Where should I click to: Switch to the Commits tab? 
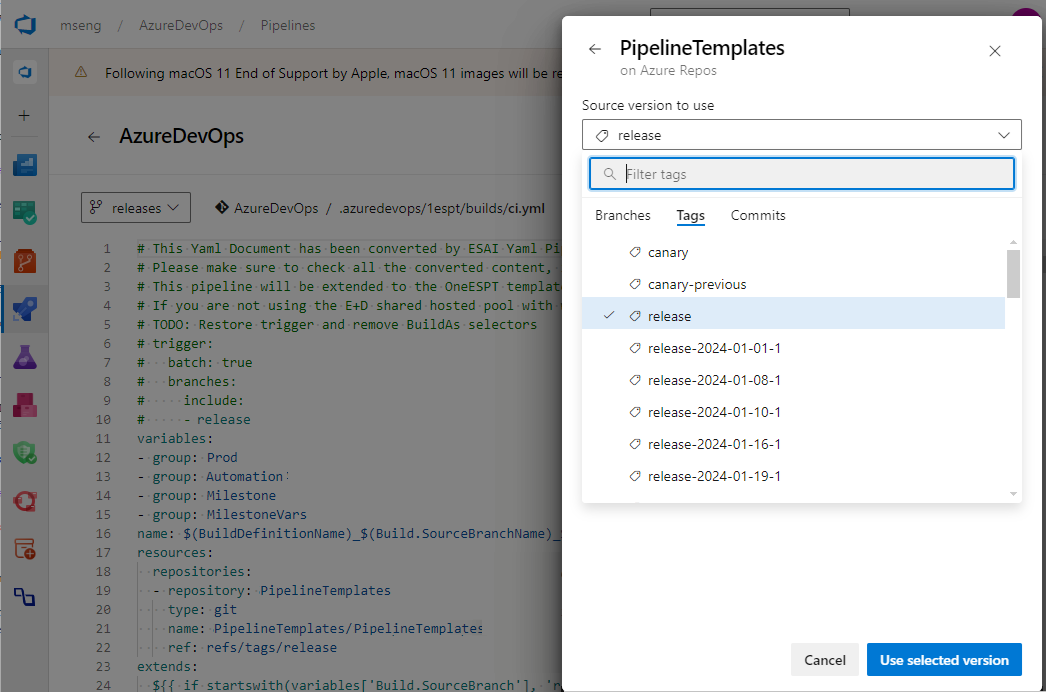[x=758, y=215]
